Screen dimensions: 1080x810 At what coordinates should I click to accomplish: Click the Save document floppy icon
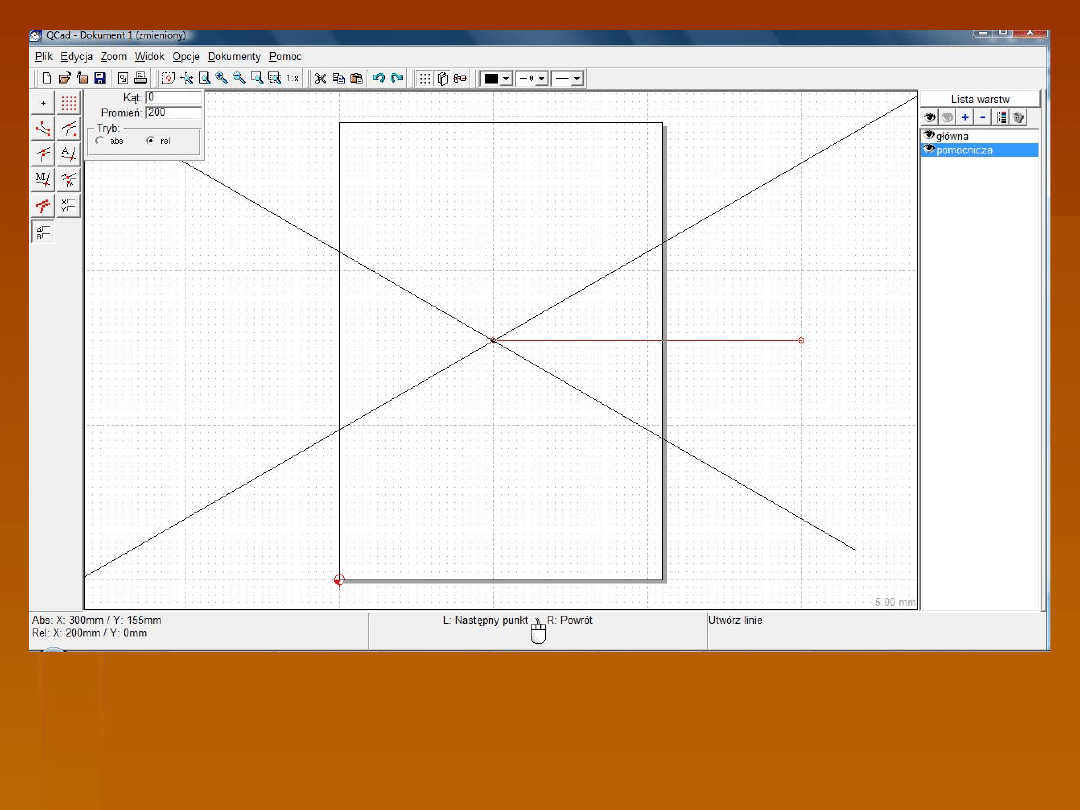tap(99, 78)
